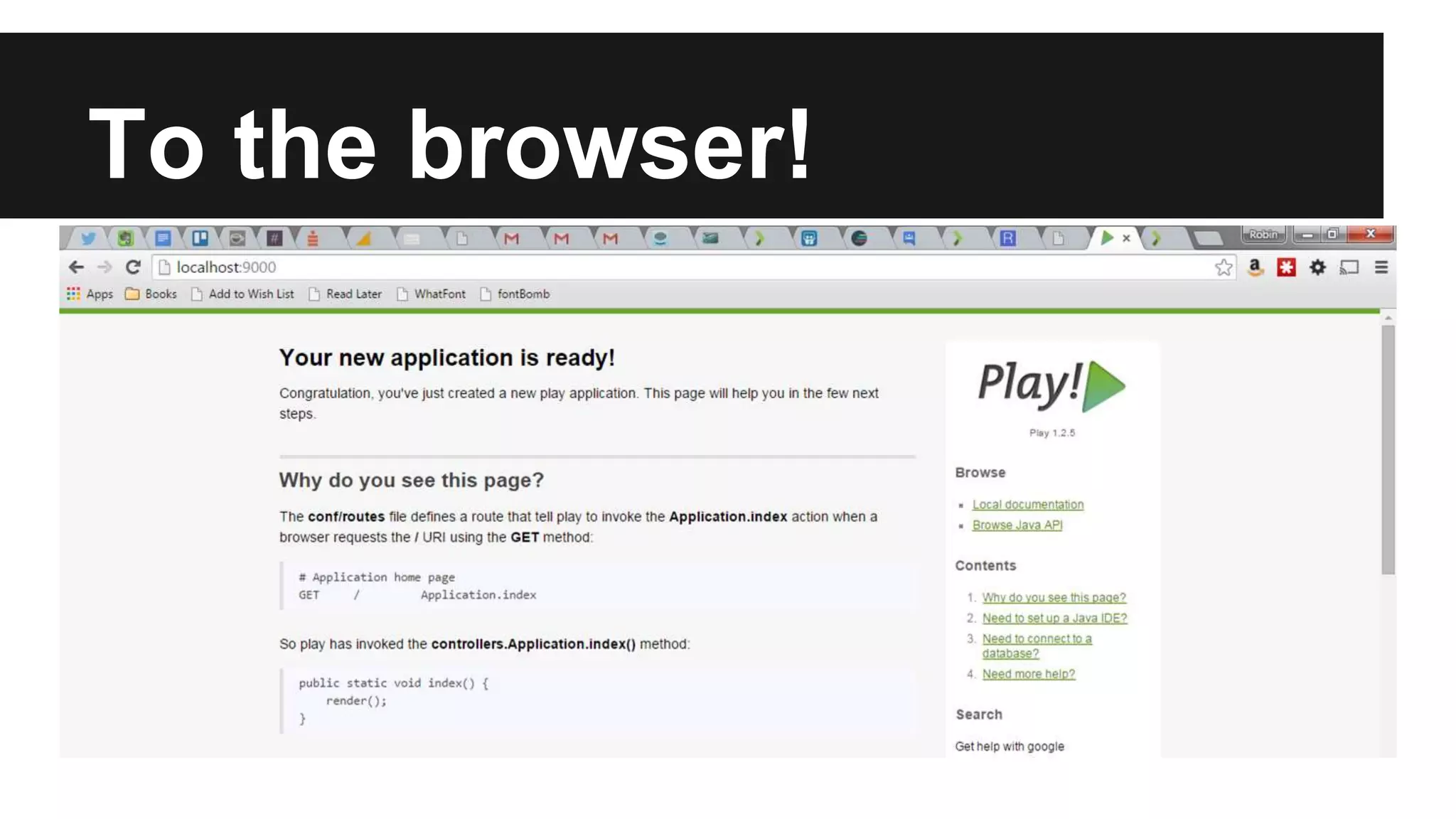Open Need to set up a Java IDE?
Viewport: 1456px width, 819px height.
(1055, 619)
